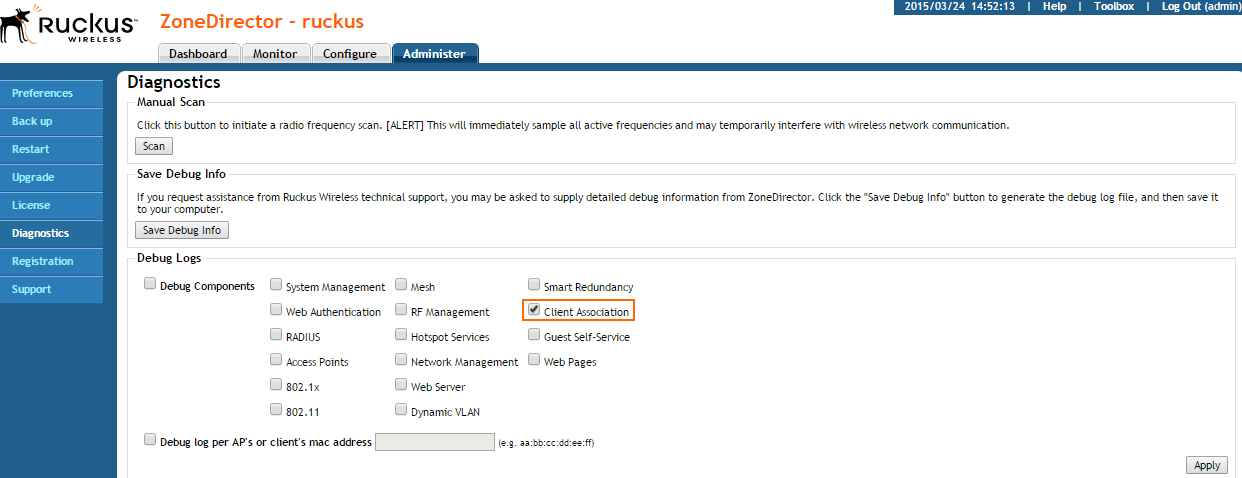The height and width of the screenshot is (478, 1242).
Task: Open Support in sidebar
Action: 52,289
